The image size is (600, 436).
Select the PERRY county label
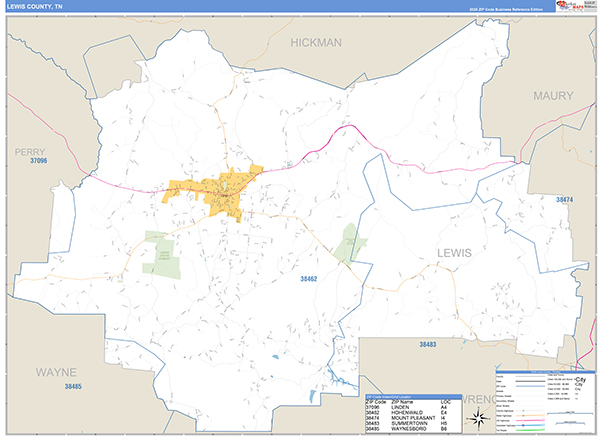tap(30, 152)
